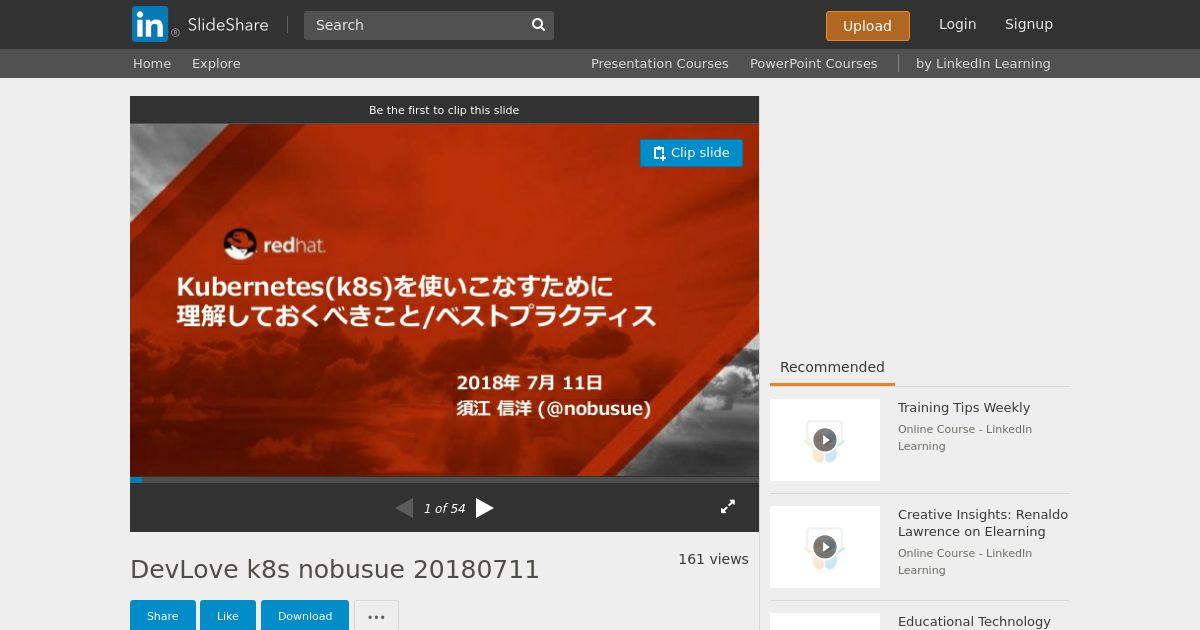Select the Recommended tab
The image size is (1200, 630).
click(832, 367)
